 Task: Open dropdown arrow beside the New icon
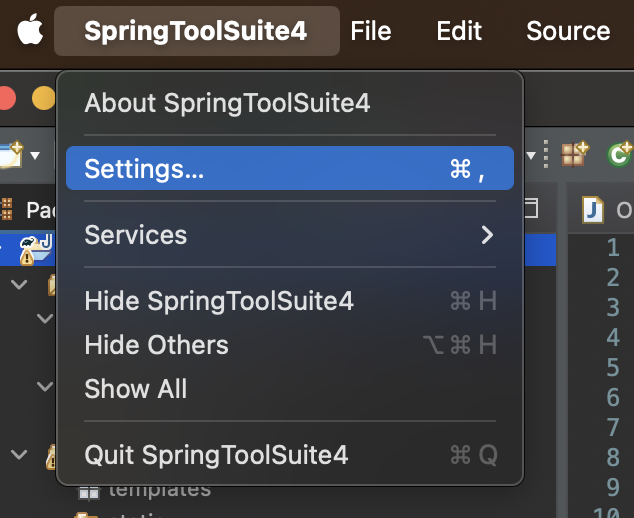click(36, 155)
